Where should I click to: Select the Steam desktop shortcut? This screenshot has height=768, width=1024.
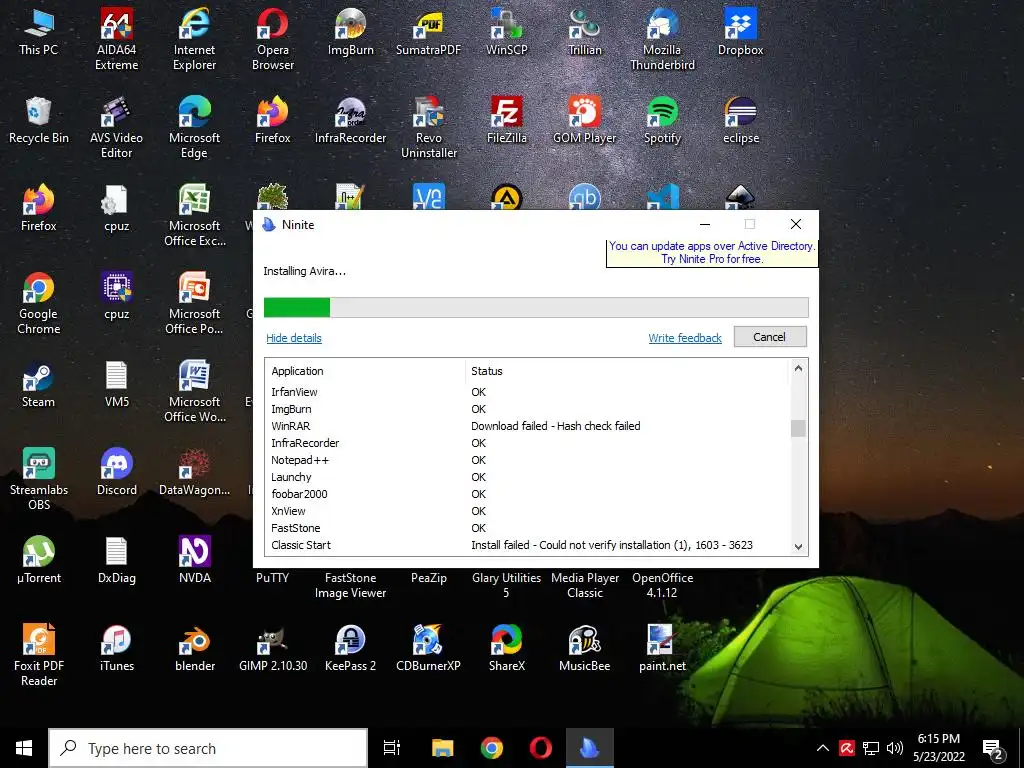(x=39, y=385)
